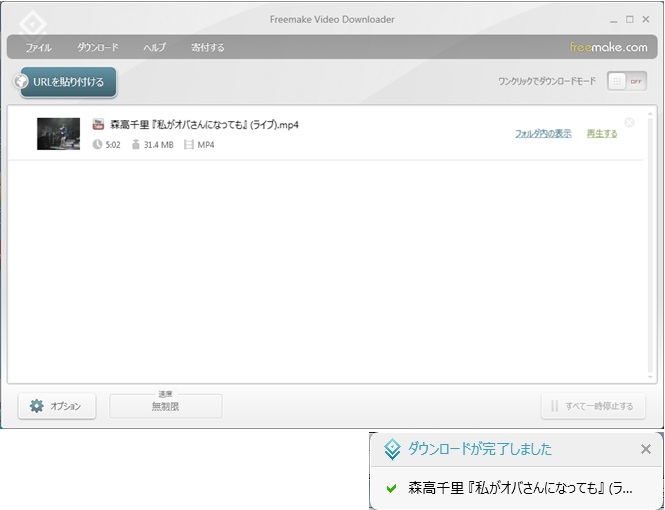Select the video thumbnail for 森高千里
This screenshot has height=510, width=665.
coord(59,134)
